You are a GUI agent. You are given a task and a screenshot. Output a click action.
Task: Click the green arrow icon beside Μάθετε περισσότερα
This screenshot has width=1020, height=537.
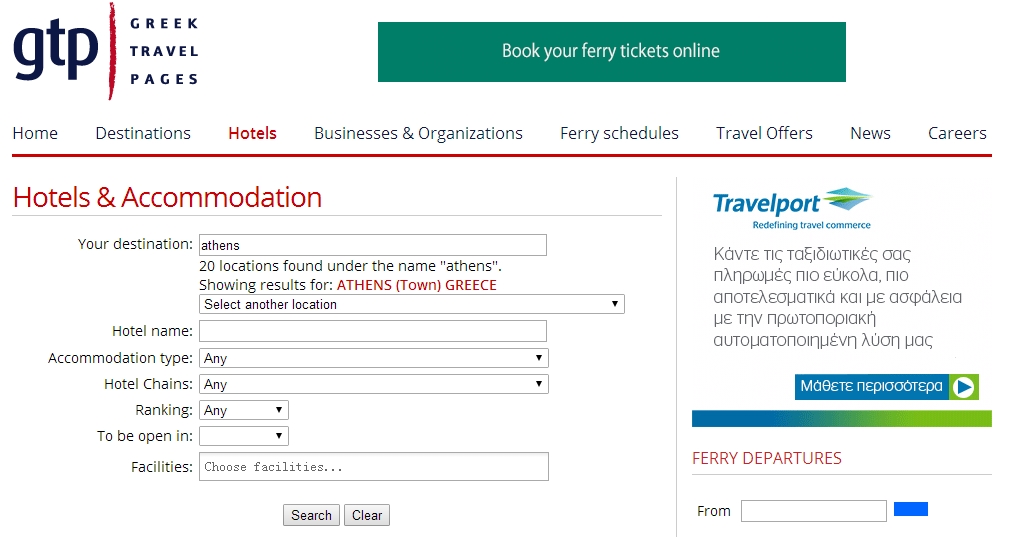point(963,387)
